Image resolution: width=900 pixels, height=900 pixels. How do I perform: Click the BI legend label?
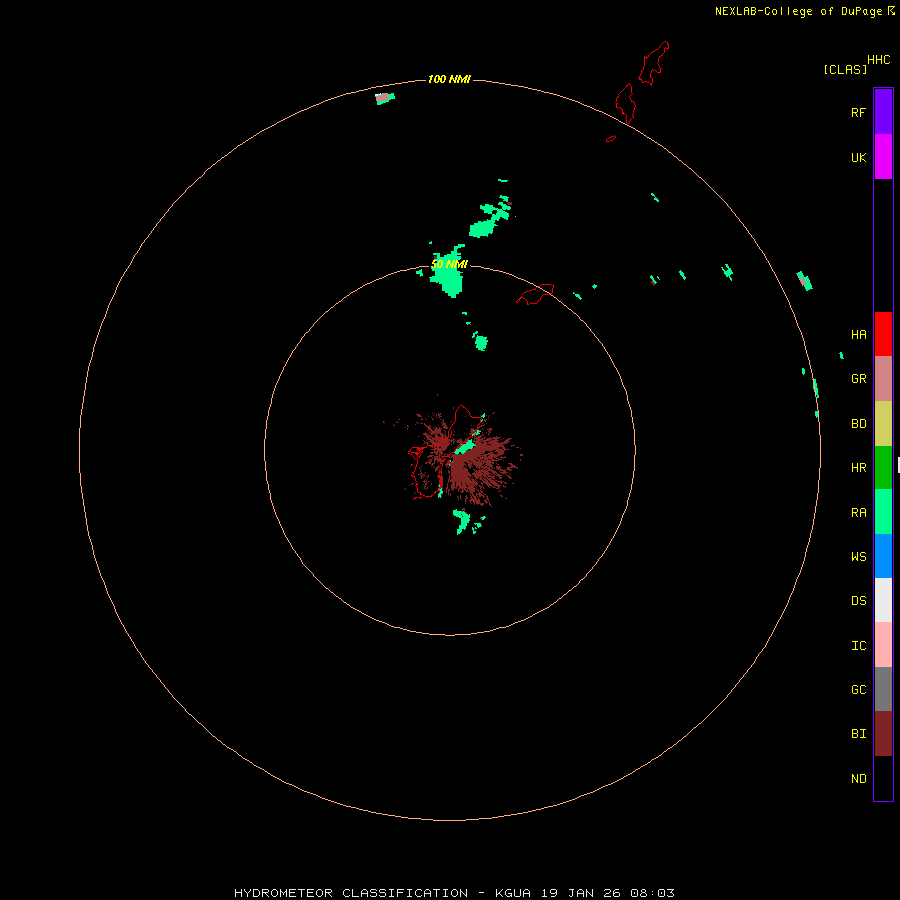point(858,734)
